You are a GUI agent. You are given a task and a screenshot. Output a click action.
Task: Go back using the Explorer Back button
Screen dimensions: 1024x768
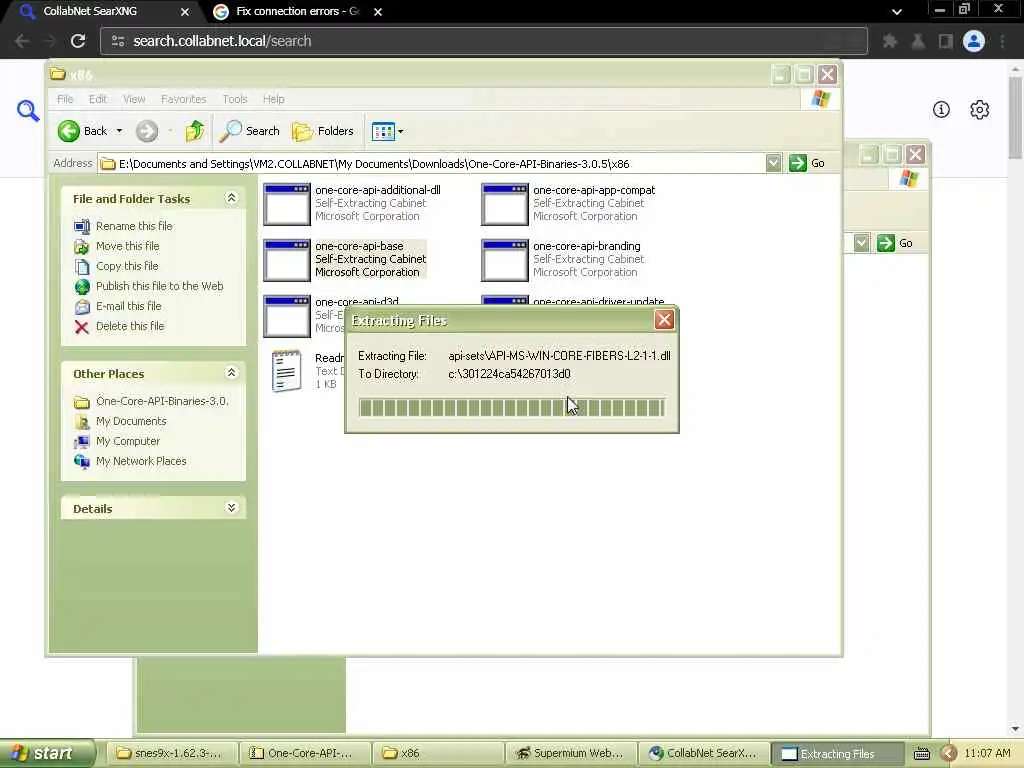pyautogui.click(x=82, y=131)
